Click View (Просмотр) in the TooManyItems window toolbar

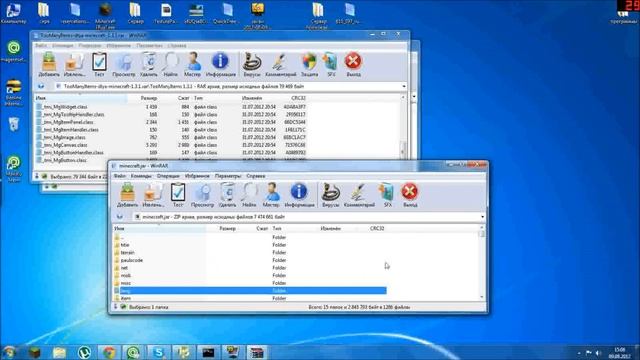coord(123,64)
